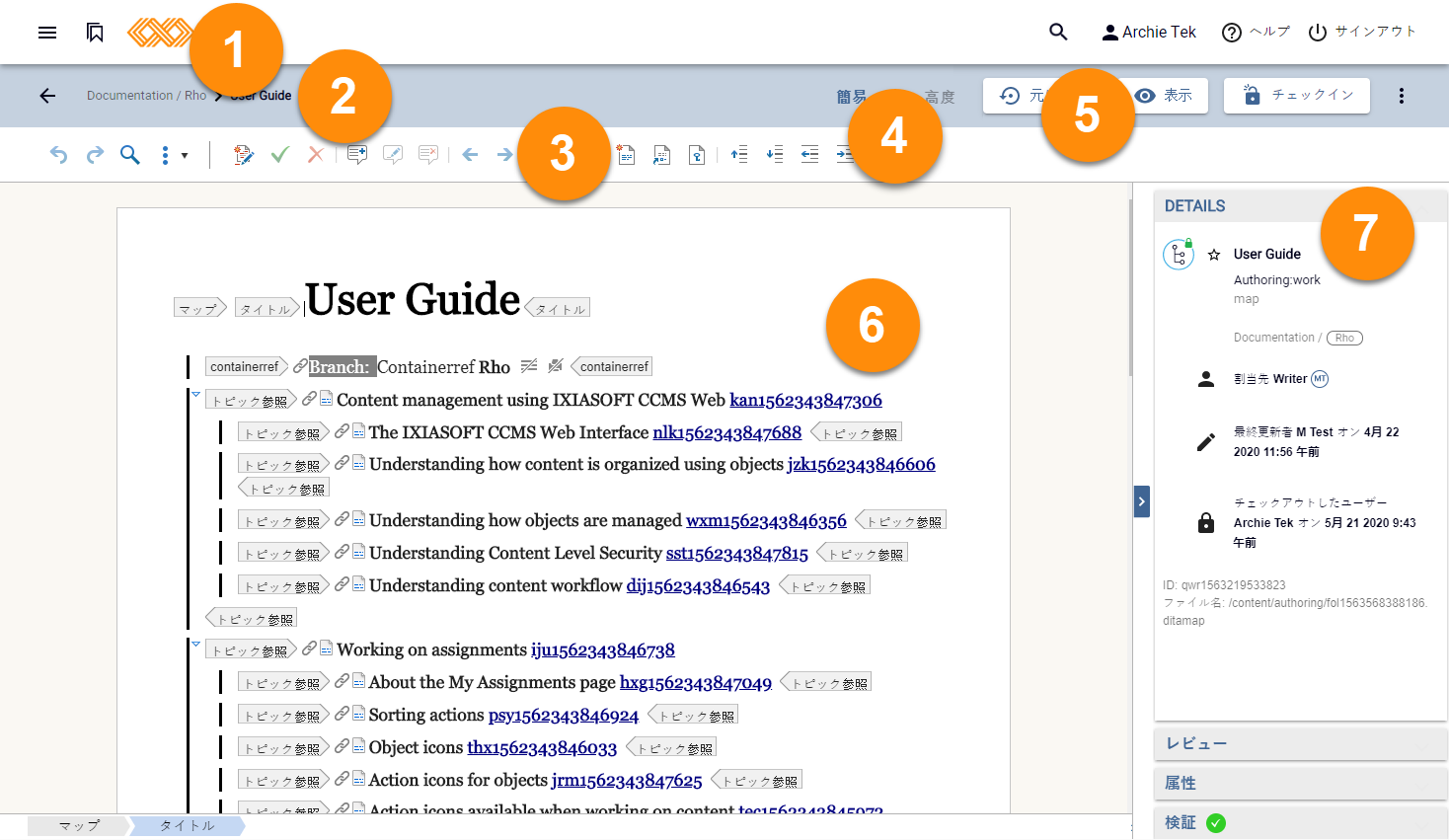1449x840 pixels.
Task: Select タイトル in bottom element path
Action: pyautogui.click(x=188, y=825)
